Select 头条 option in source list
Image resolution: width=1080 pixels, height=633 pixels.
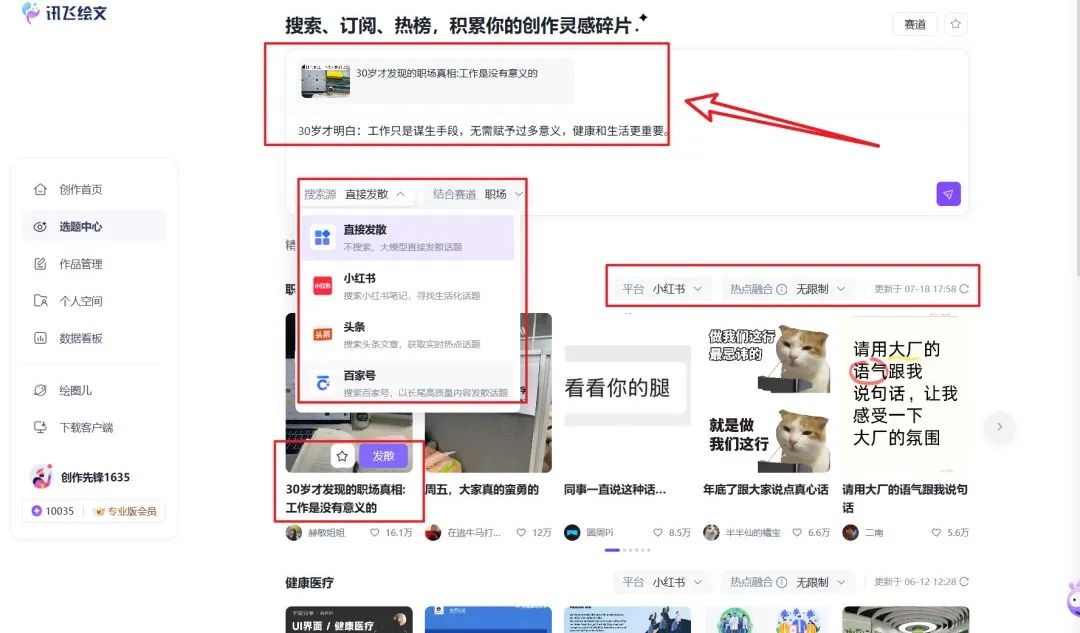[x=408, y=335]
